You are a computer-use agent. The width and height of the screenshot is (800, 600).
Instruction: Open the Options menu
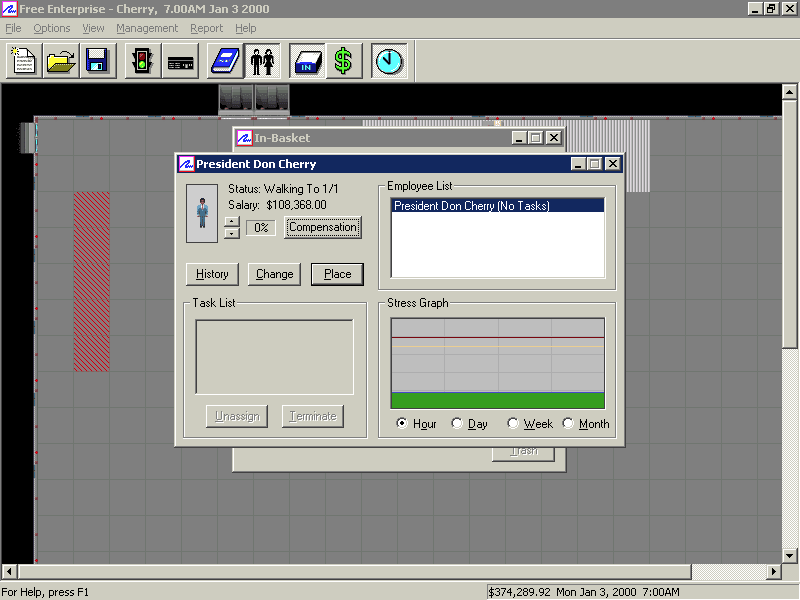pyautogui.click(x=52, y=28)
